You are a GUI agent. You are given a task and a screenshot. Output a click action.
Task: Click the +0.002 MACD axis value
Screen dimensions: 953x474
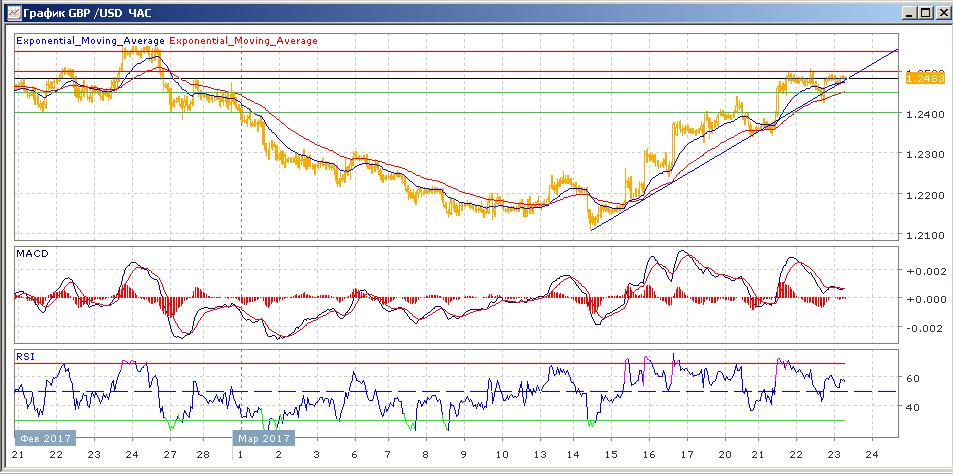pyautogui.click(x=923, y=271)
